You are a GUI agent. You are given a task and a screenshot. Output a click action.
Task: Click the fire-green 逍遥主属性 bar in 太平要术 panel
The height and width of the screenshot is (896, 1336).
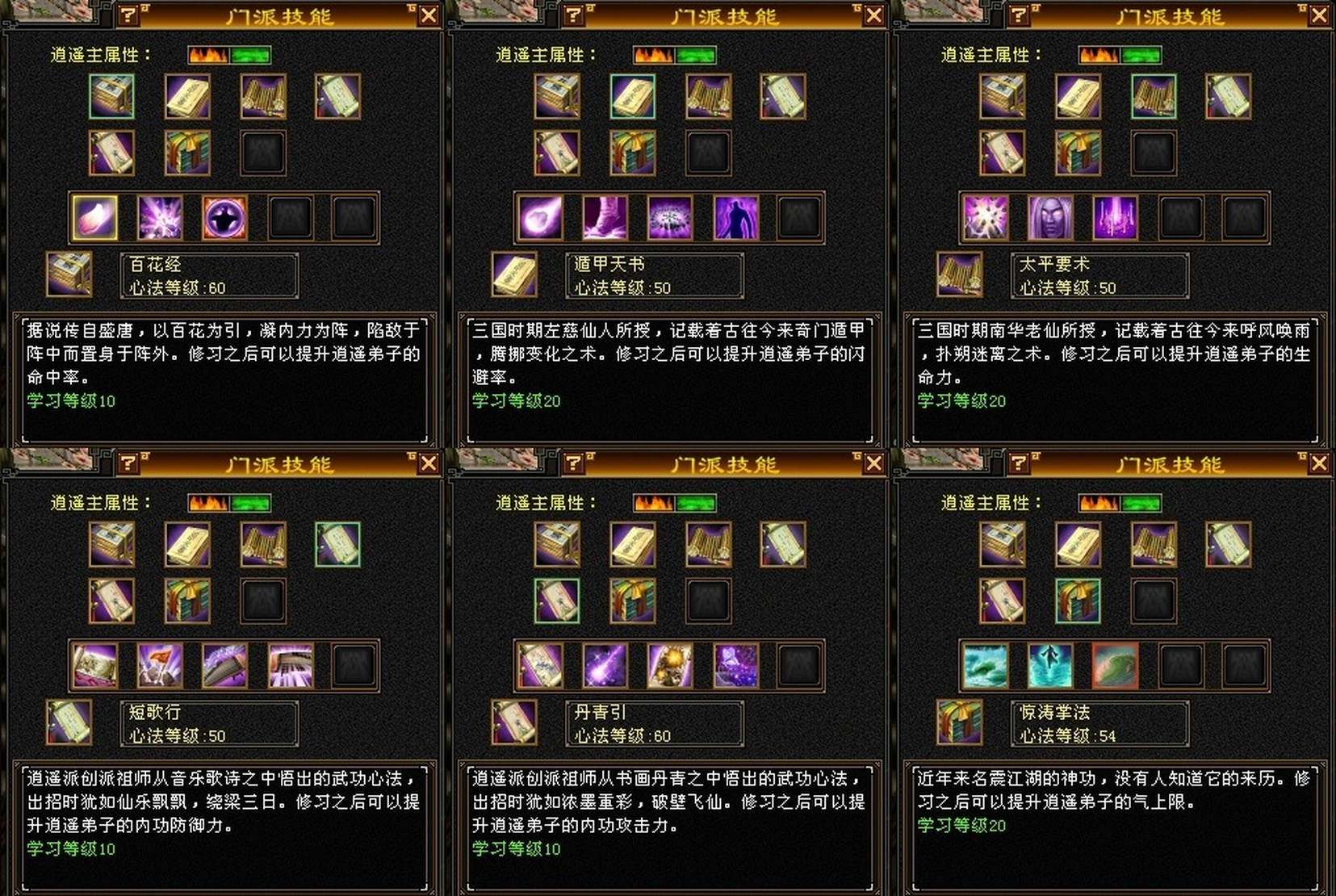[x=1120, y=55]
